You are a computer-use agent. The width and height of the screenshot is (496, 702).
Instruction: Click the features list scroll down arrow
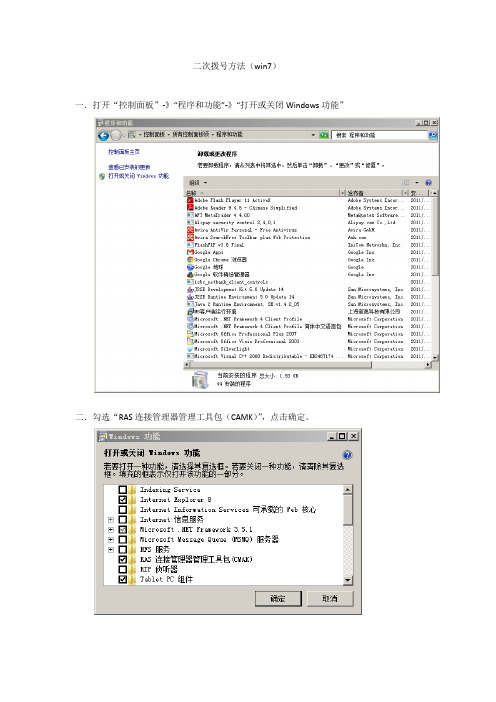(x=348, y=581)
